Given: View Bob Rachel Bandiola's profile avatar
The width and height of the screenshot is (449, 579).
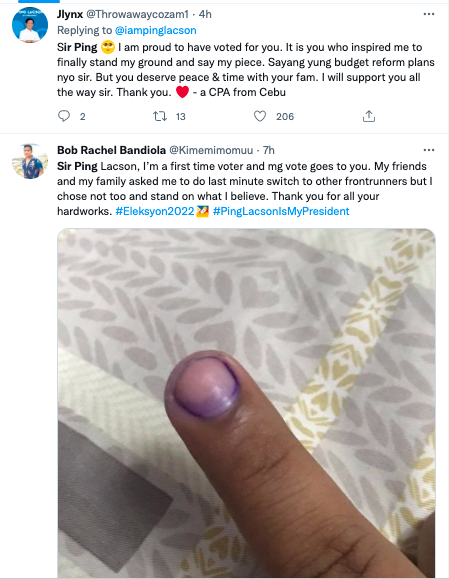Looking at the screenshot, I should [x=30, y=161].
